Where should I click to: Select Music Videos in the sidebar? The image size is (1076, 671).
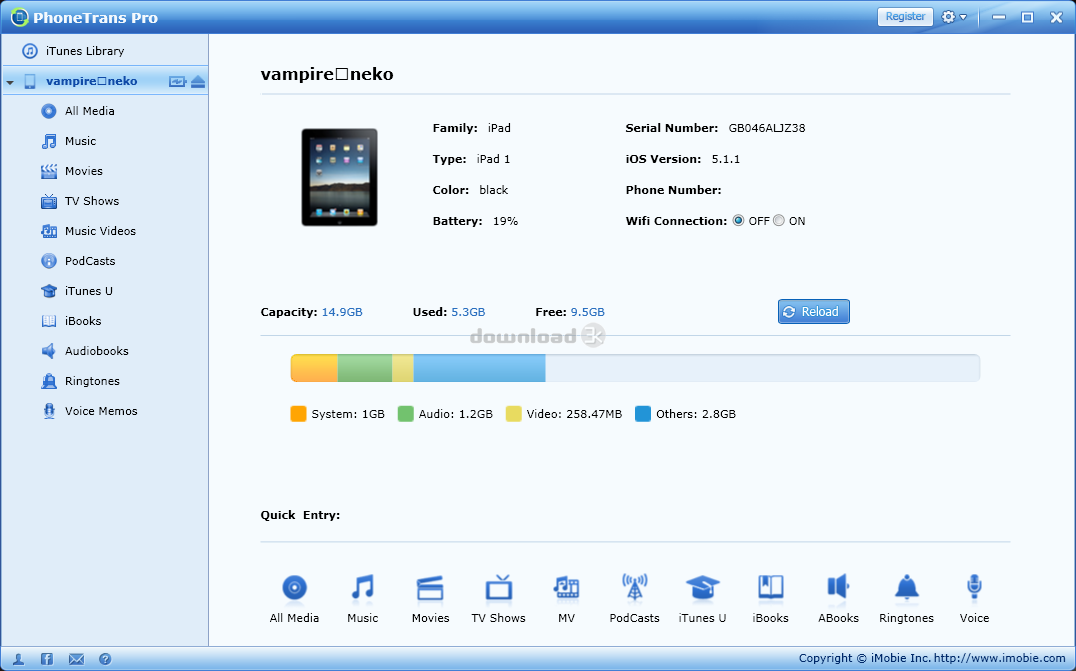tap(100, 231)
